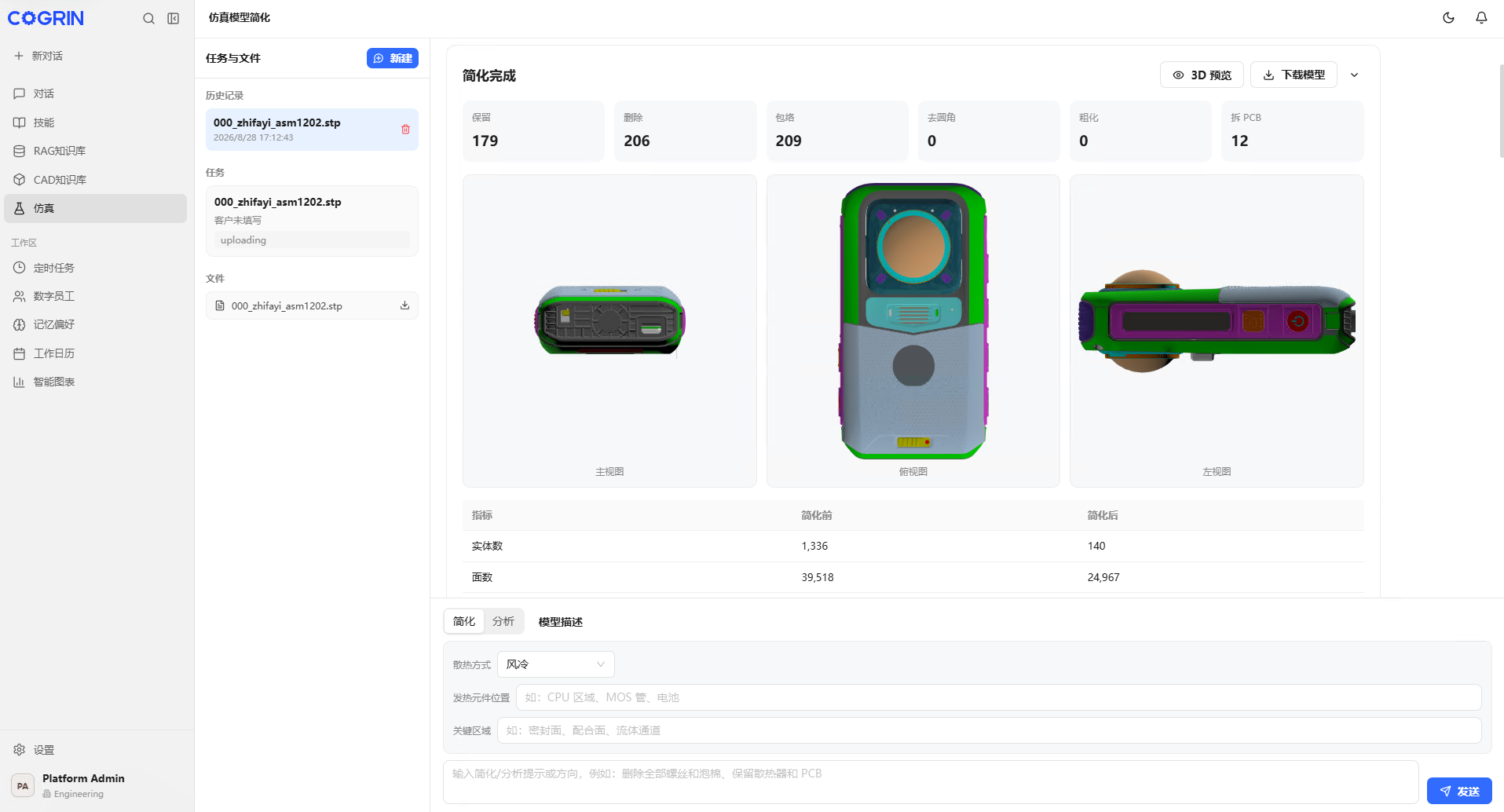Open RAG知识库 in the sidebar

pos(96,151)
